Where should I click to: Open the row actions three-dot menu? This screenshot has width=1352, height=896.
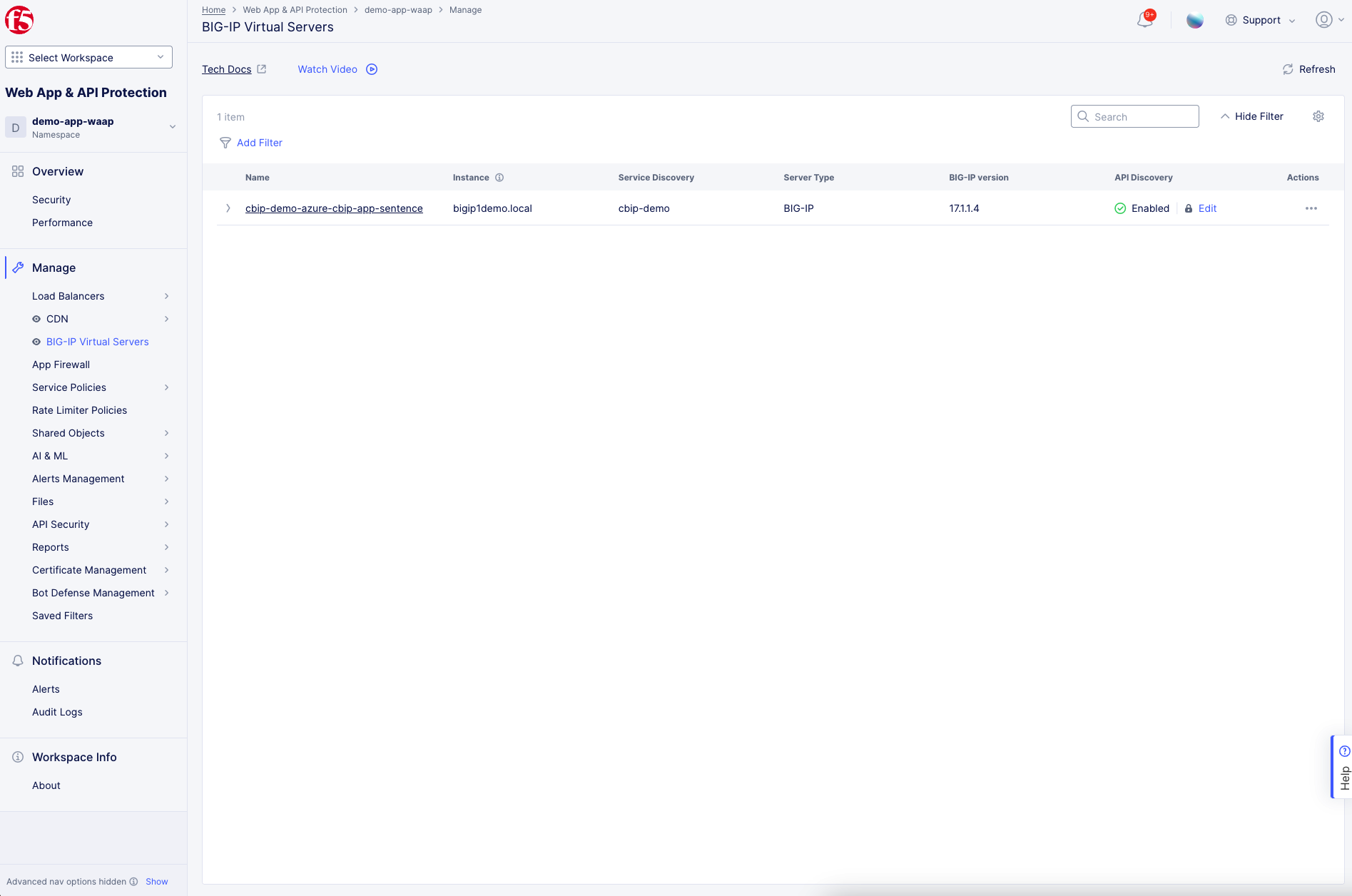(1311, 208)
